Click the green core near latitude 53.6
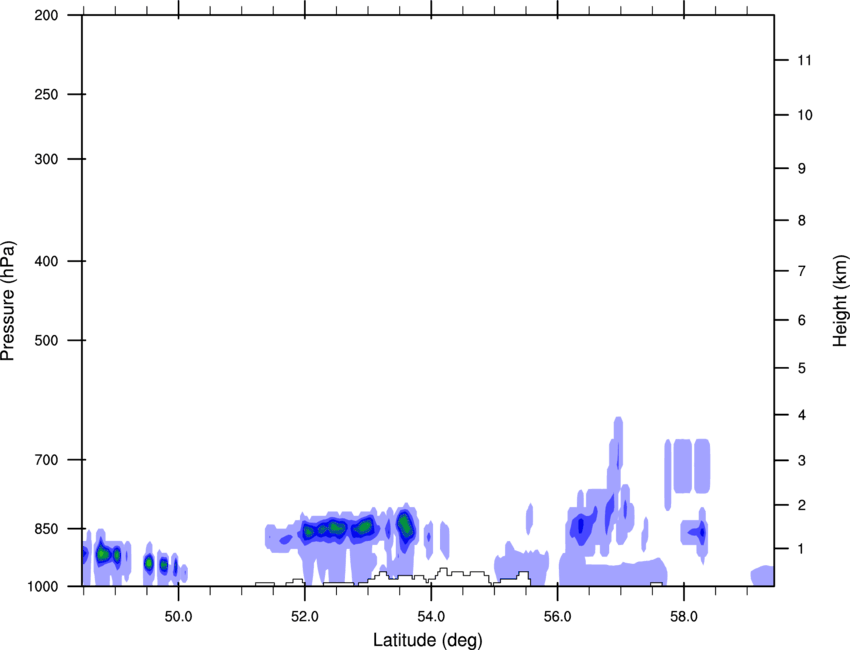This screenshot has width=850, height=650. [405, 525]
